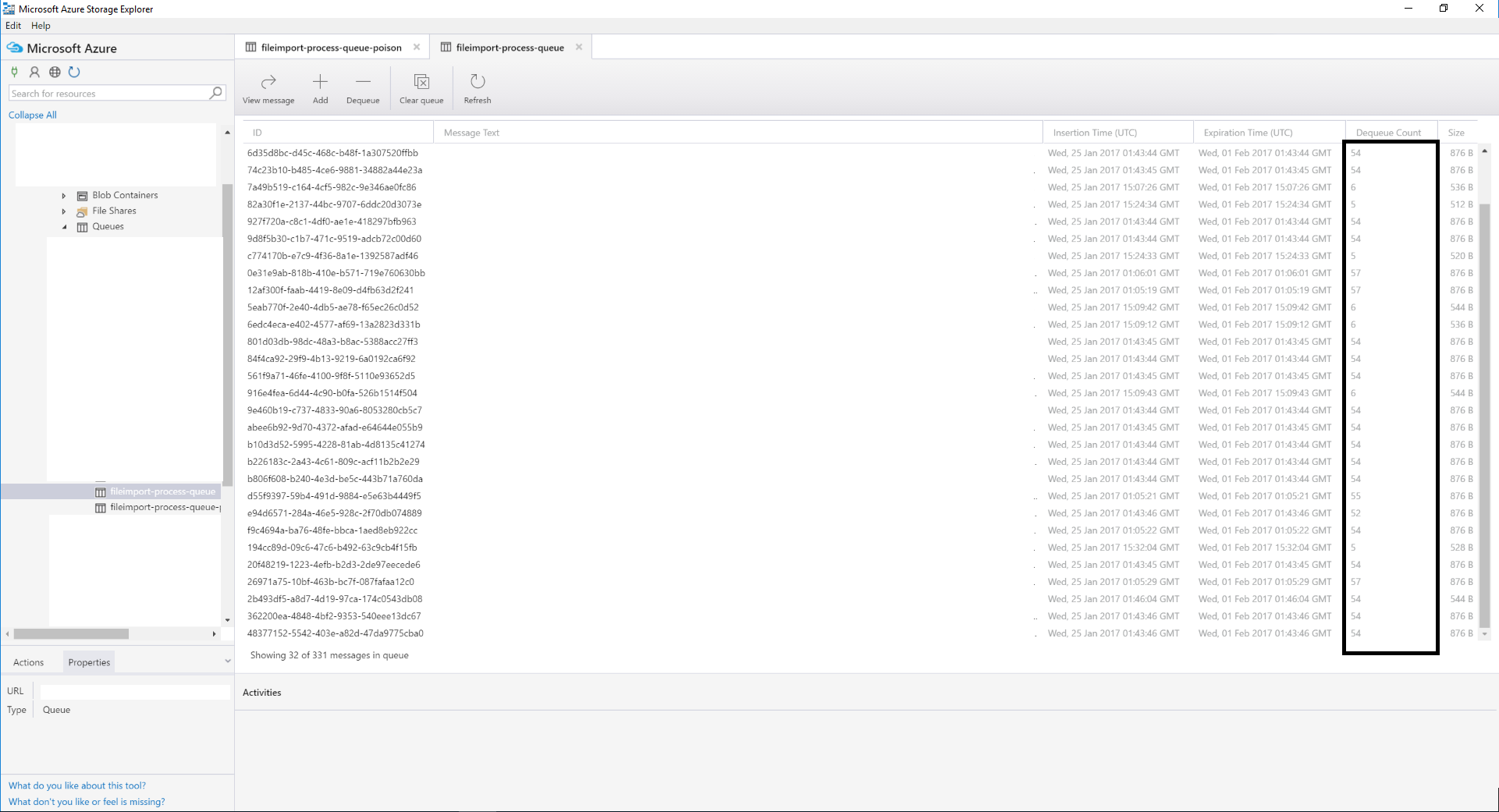The image size is (1499, 812).
Task: Click resource tree scroll-right arrow
Action: click(214, 634)
